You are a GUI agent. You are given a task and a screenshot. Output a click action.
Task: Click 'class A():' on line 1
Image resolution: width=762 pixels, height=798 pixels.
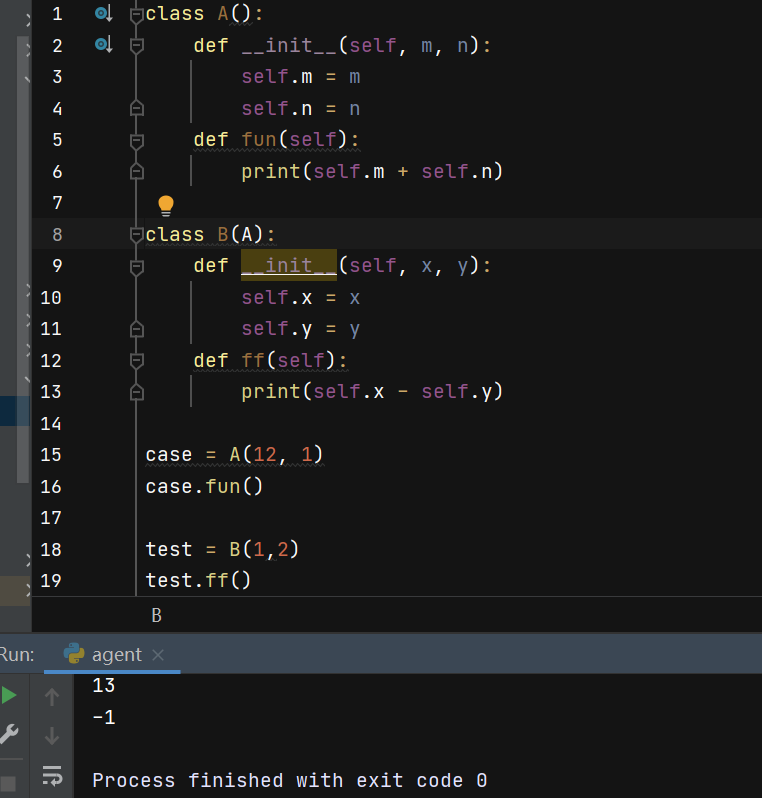tap(204, 14)
